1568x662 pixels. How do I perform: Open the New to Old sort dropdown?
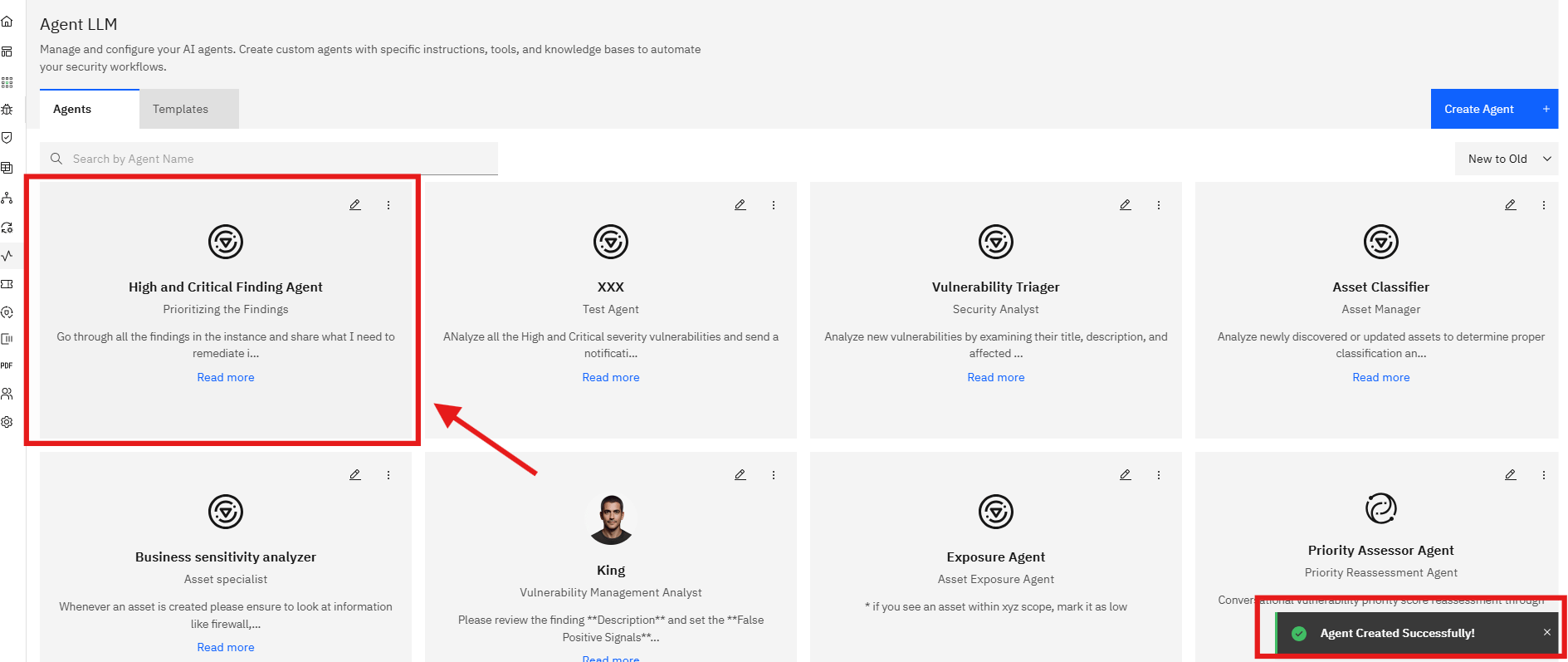[1507, 159]
